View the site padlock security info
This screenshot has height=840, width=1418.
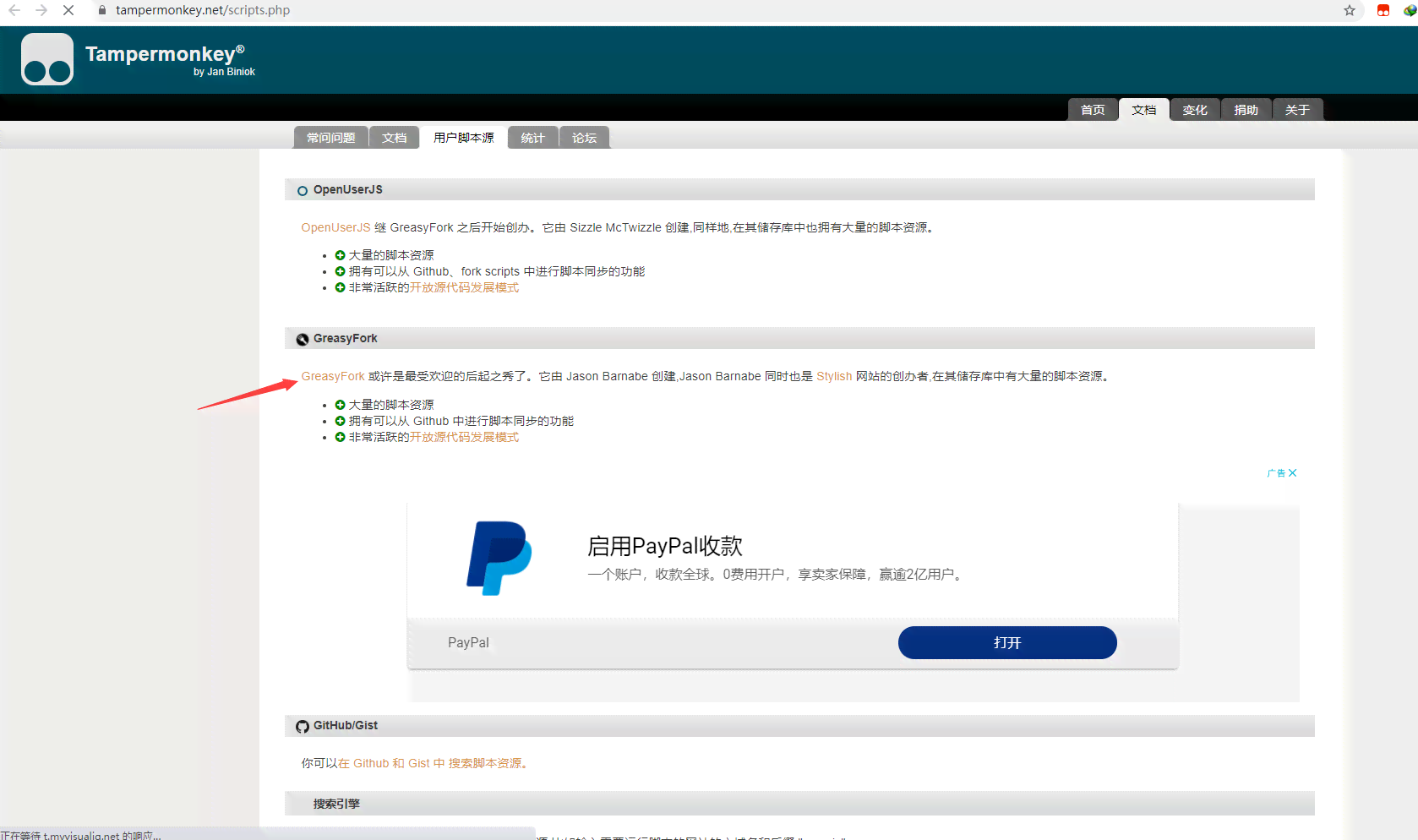pyautogui.click(x=102, y=10)
